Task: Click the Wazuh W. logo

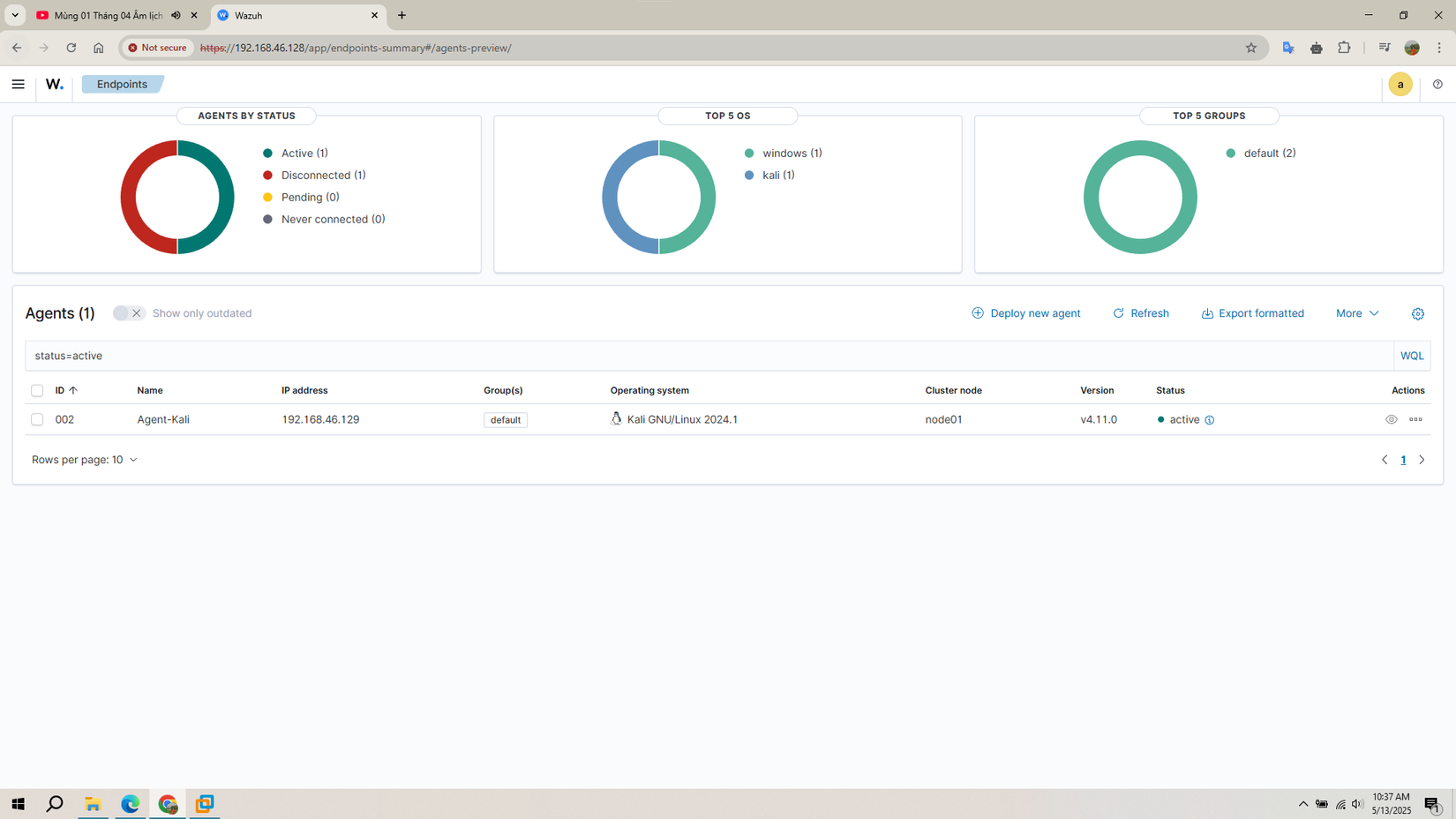Action: (55, 85)
